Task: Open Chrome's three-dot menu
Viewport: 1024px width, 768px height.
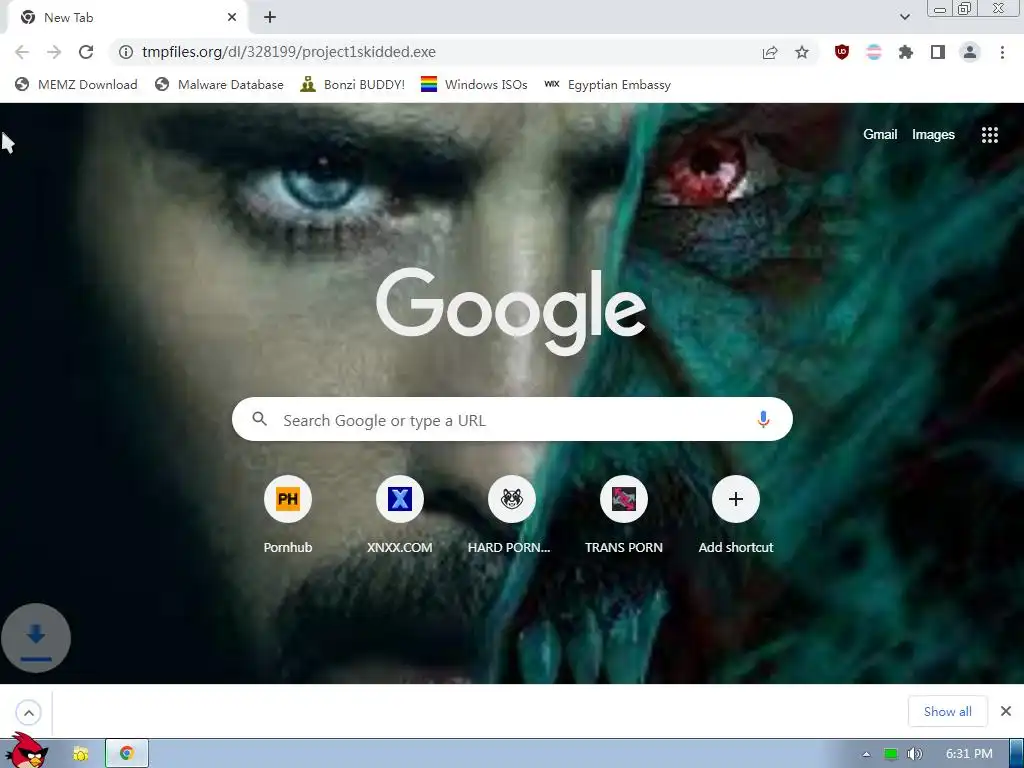Action: 1002,52
